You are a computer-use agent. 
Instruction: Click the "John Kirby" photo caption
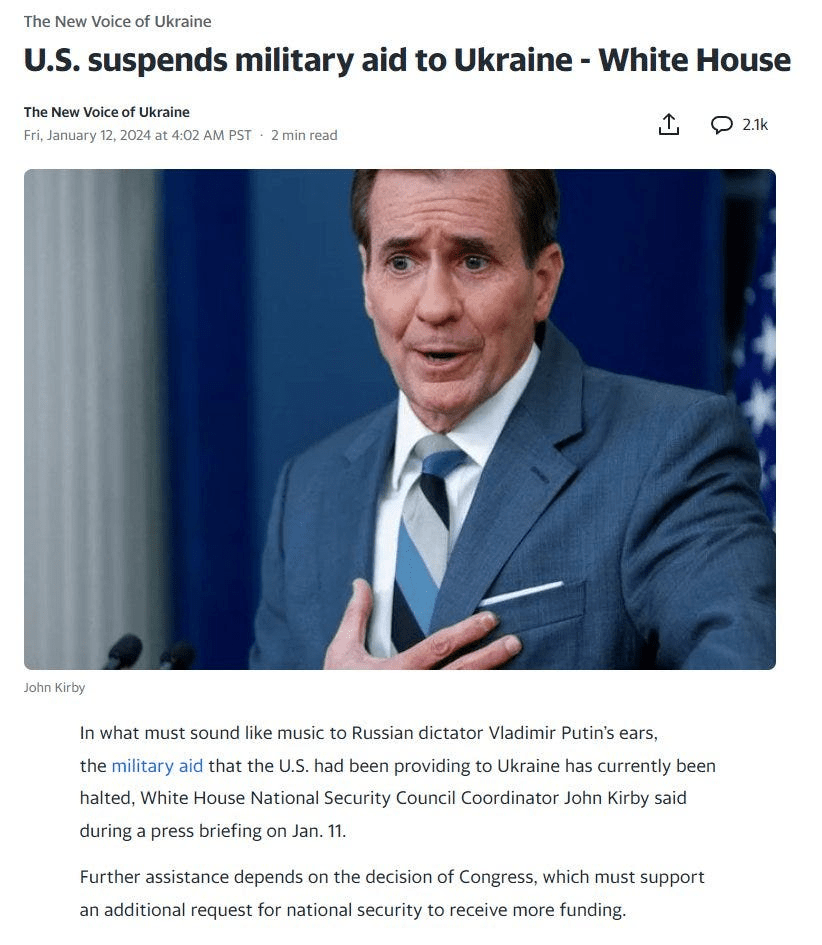54,687
